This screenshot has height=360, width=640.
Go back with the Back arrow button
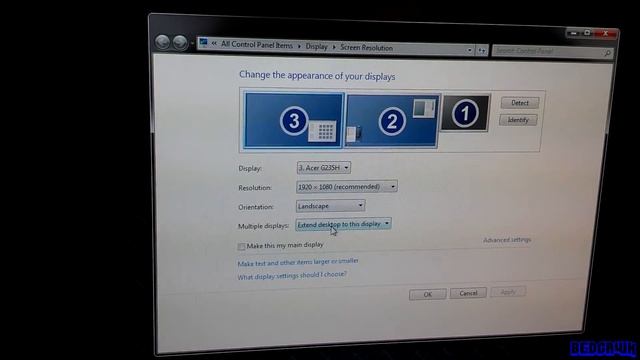click(x=162, y=42)
